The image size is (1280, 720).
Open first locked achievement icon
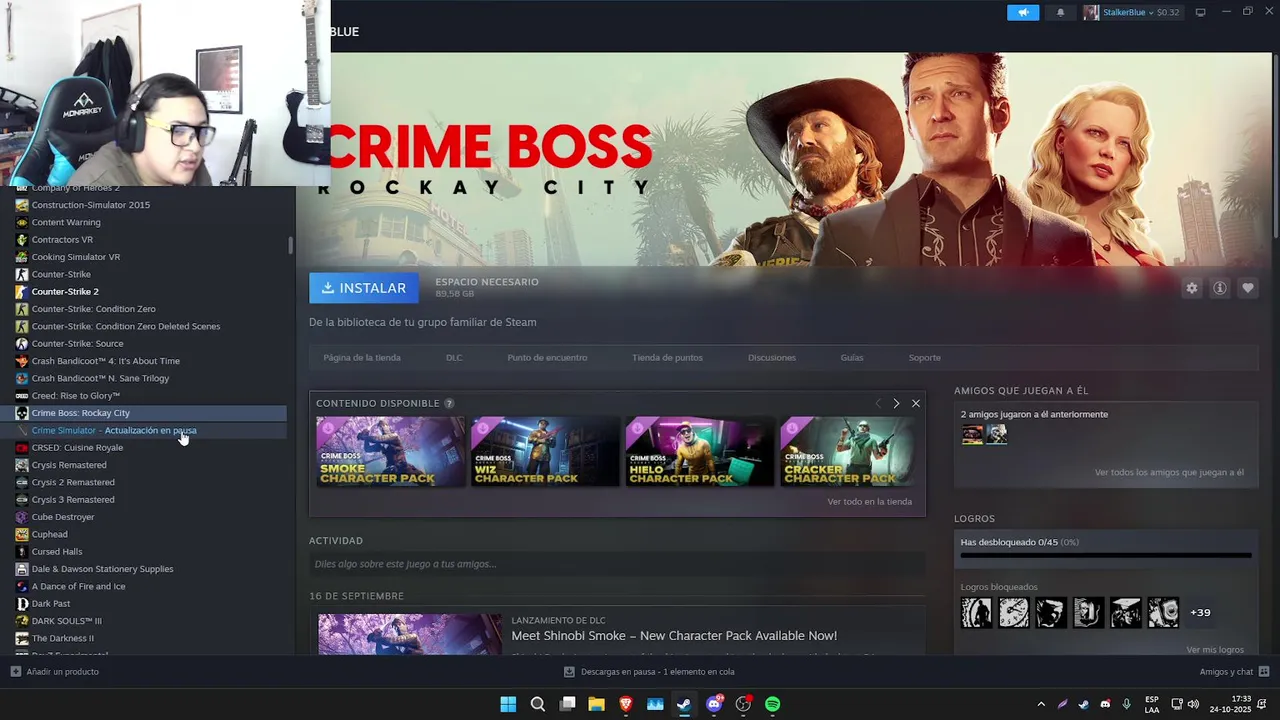click(976, 612)
